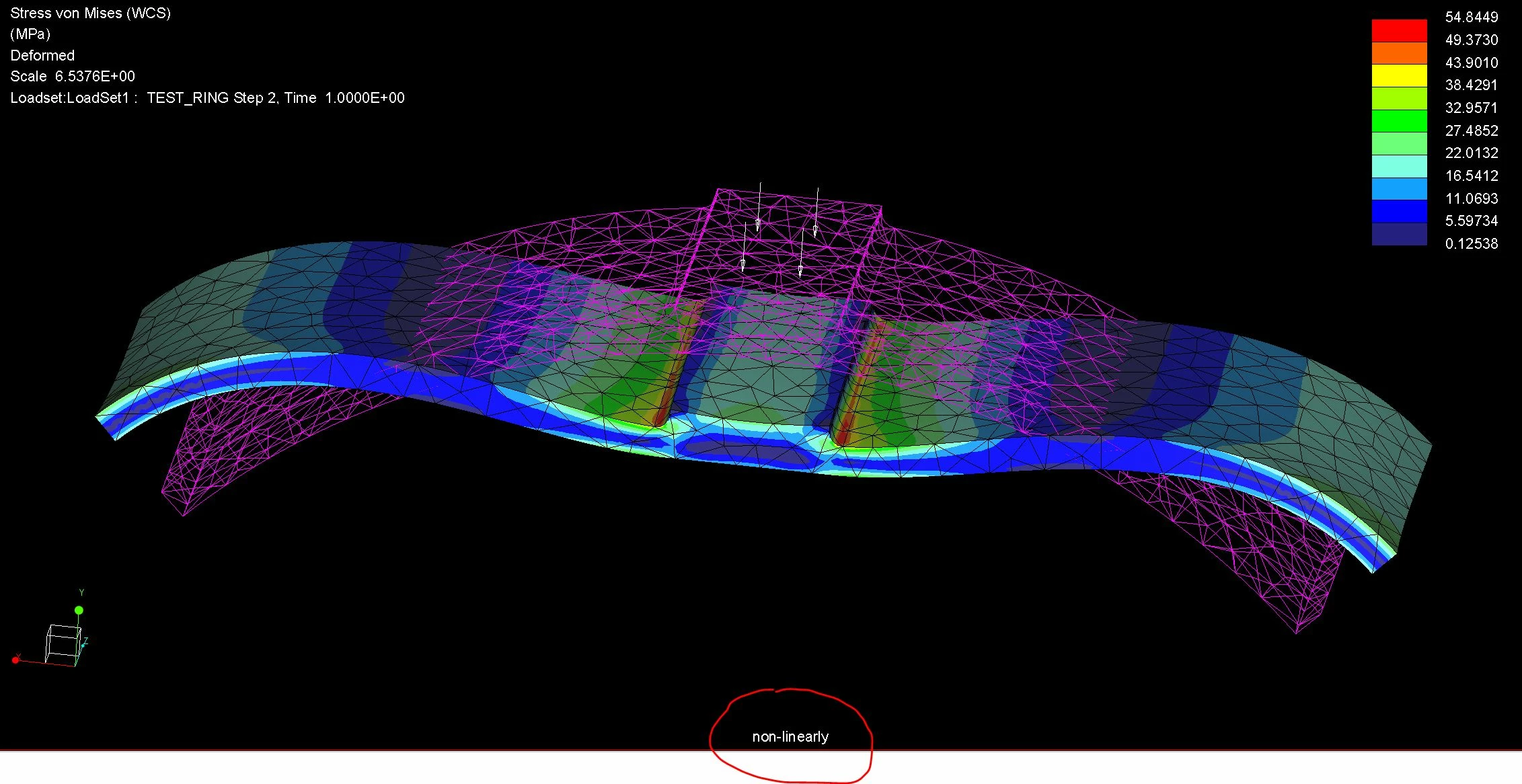Click the 'Deformed' label text
Screen dimensions: 1522x784
42,56
